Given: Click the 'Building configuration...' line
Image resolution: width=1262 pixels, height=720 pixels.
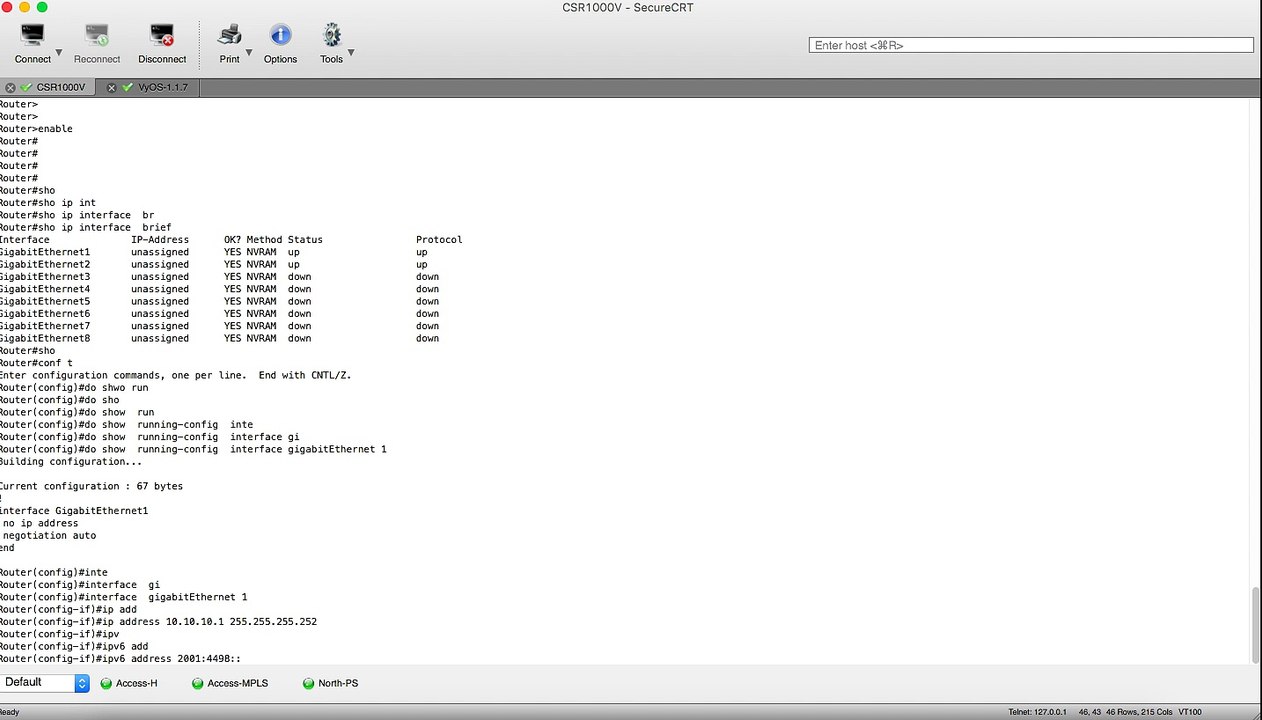Looking at the screenshot, I should pyautogui.click(x=71, y=462).
